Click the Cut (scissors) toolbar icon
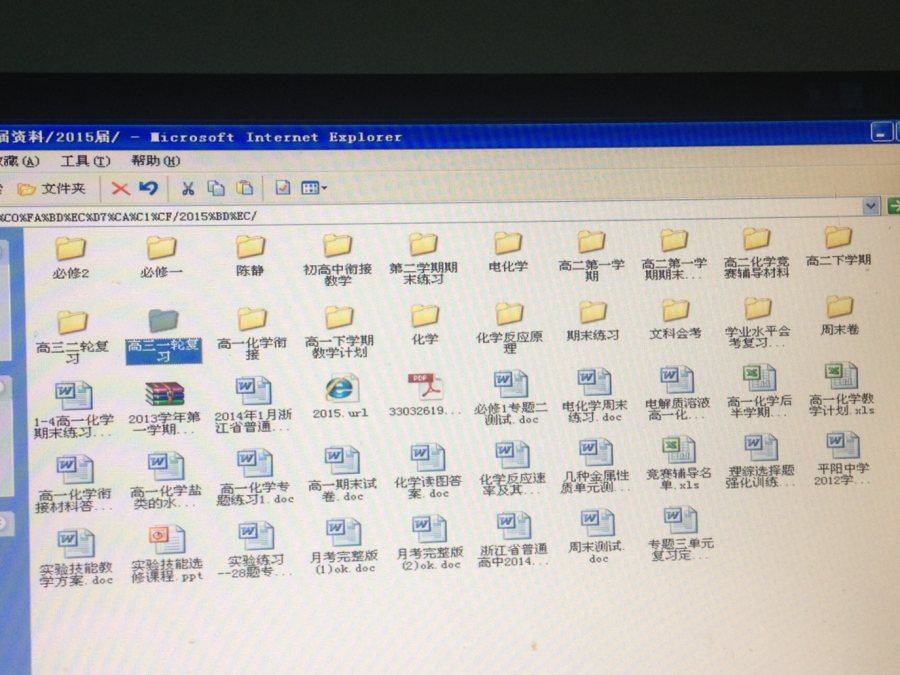 tap(188, 188)
